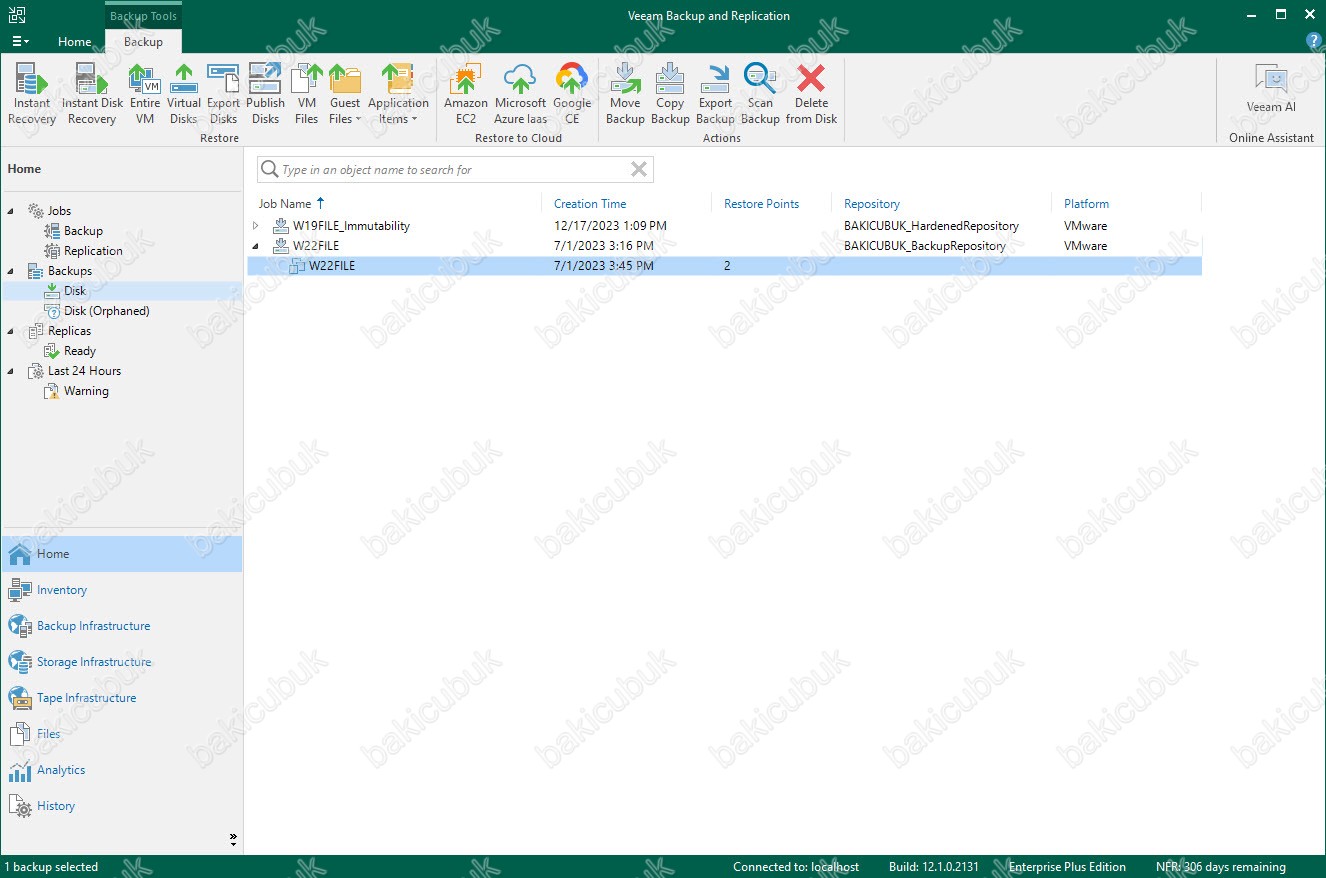The height and width of the screenshot is (878, 1326).
Task: Collapse the Jobs tree node
Action: coord(11,211)
